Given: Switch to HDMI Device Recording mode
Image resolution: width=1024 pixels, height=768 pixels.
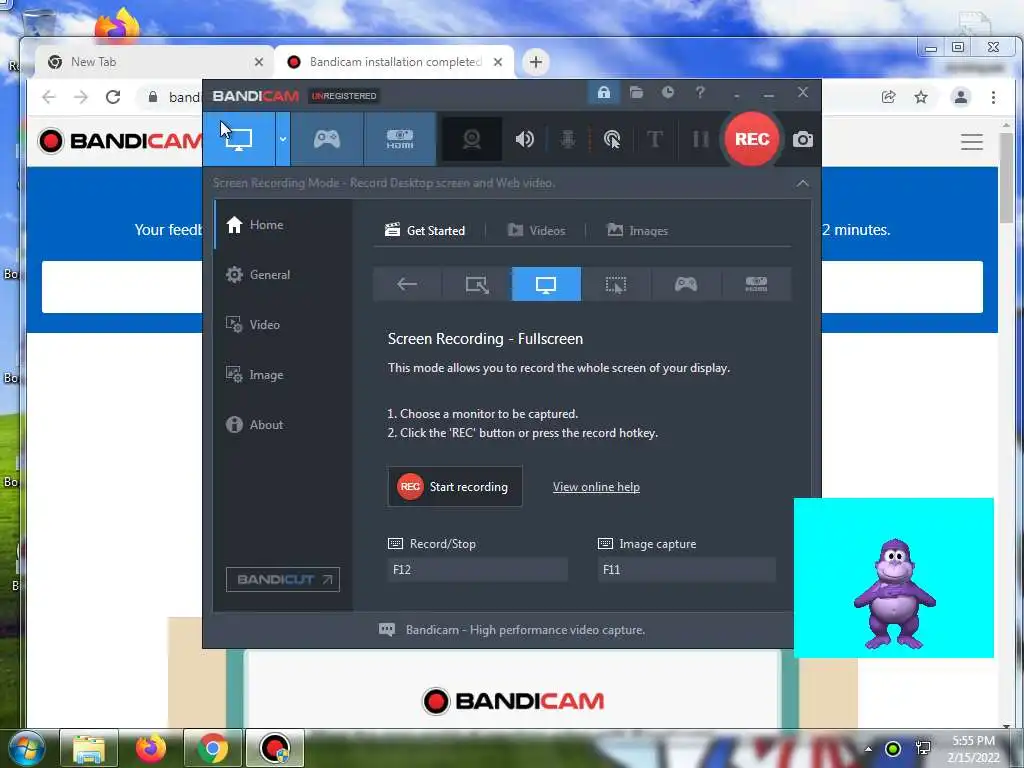Looking at the screenshot, I should click(400, 139).
